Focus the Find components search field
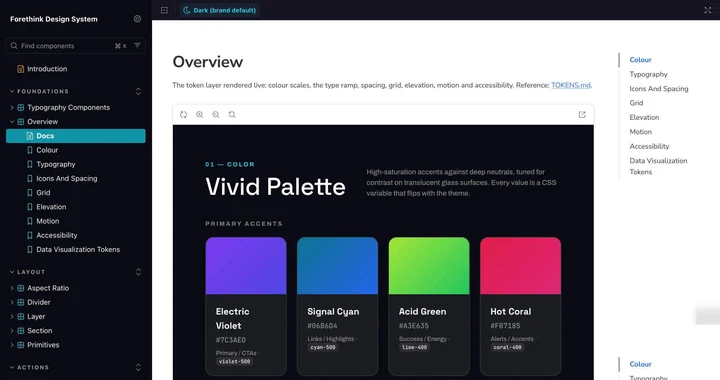720x380 pixels. point(76,46)
